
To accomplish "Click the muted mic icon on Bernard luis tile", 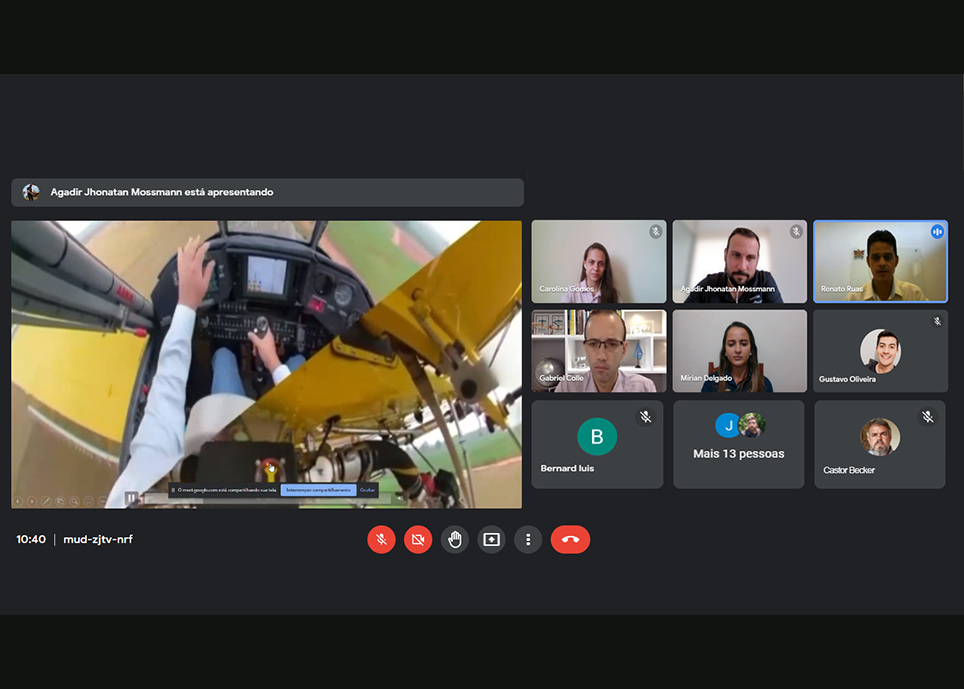I will [x=646, y=416].
